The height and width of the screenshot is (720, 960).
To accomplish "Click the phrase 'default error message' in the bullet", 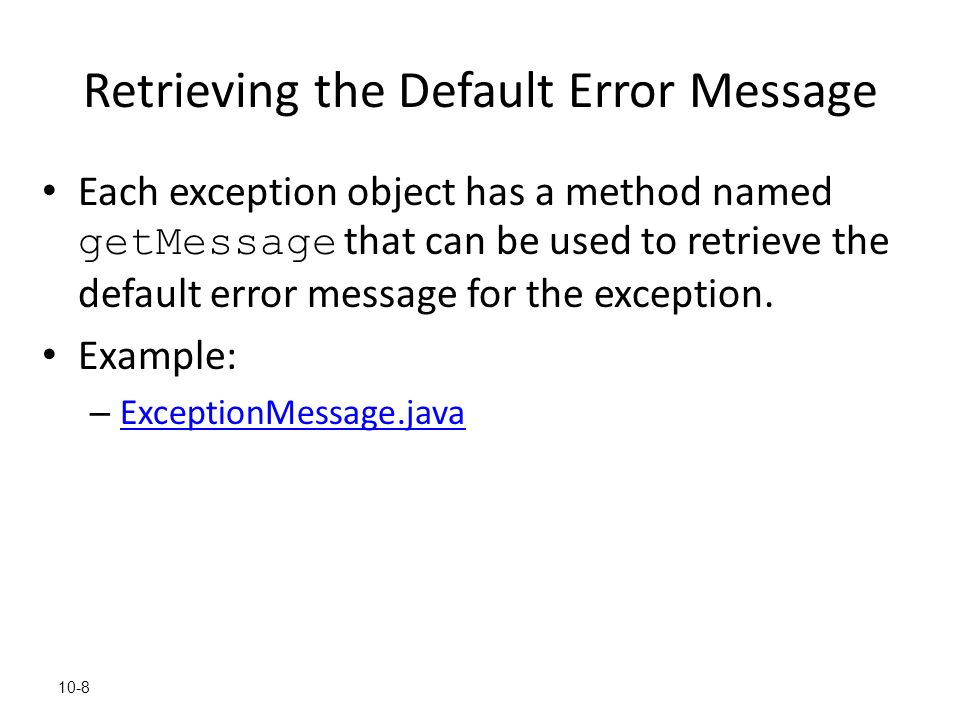I will pos(268,295).
